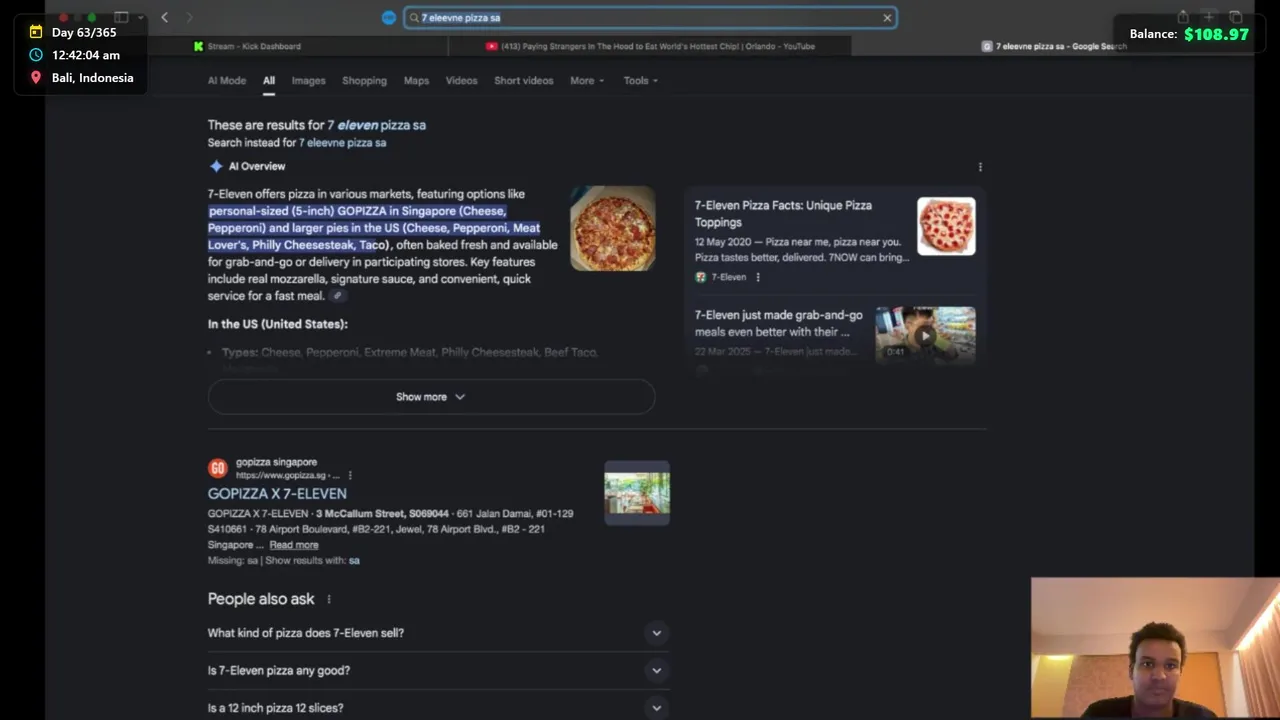1280x720 pixels.
Task: Open the Maps results tab
Action: [x=416, y=80]
